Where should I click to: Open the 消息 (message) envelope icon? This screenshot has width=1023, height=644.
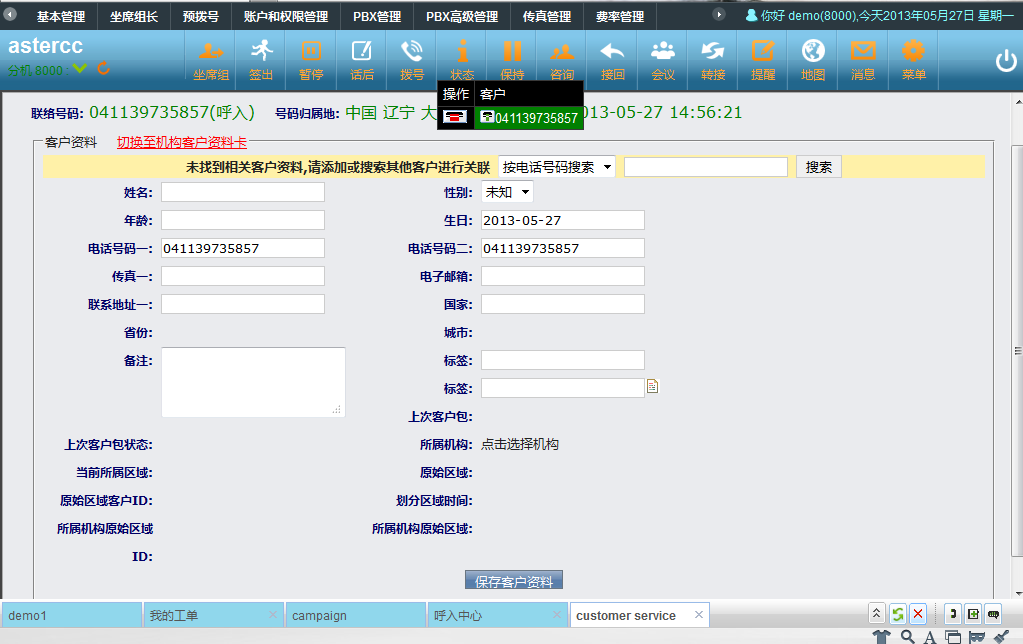pyautogui.click(x=862, y=59)
